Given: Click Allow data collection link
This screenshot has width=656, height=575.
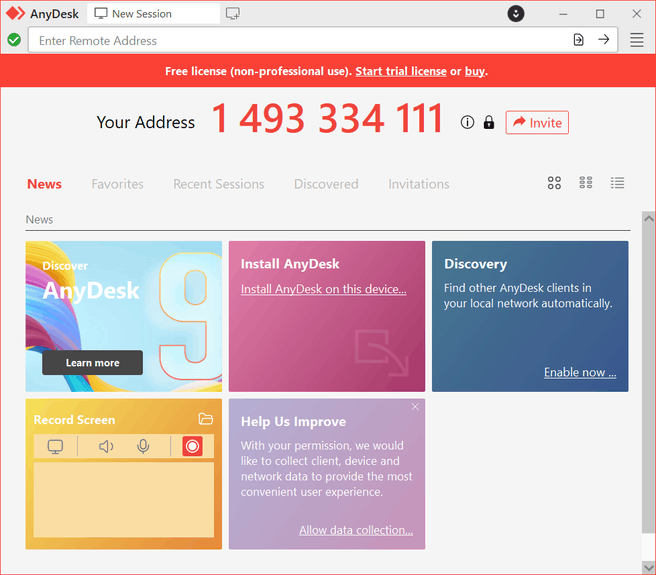Looking at the screenshot, I should coord(356,530).
